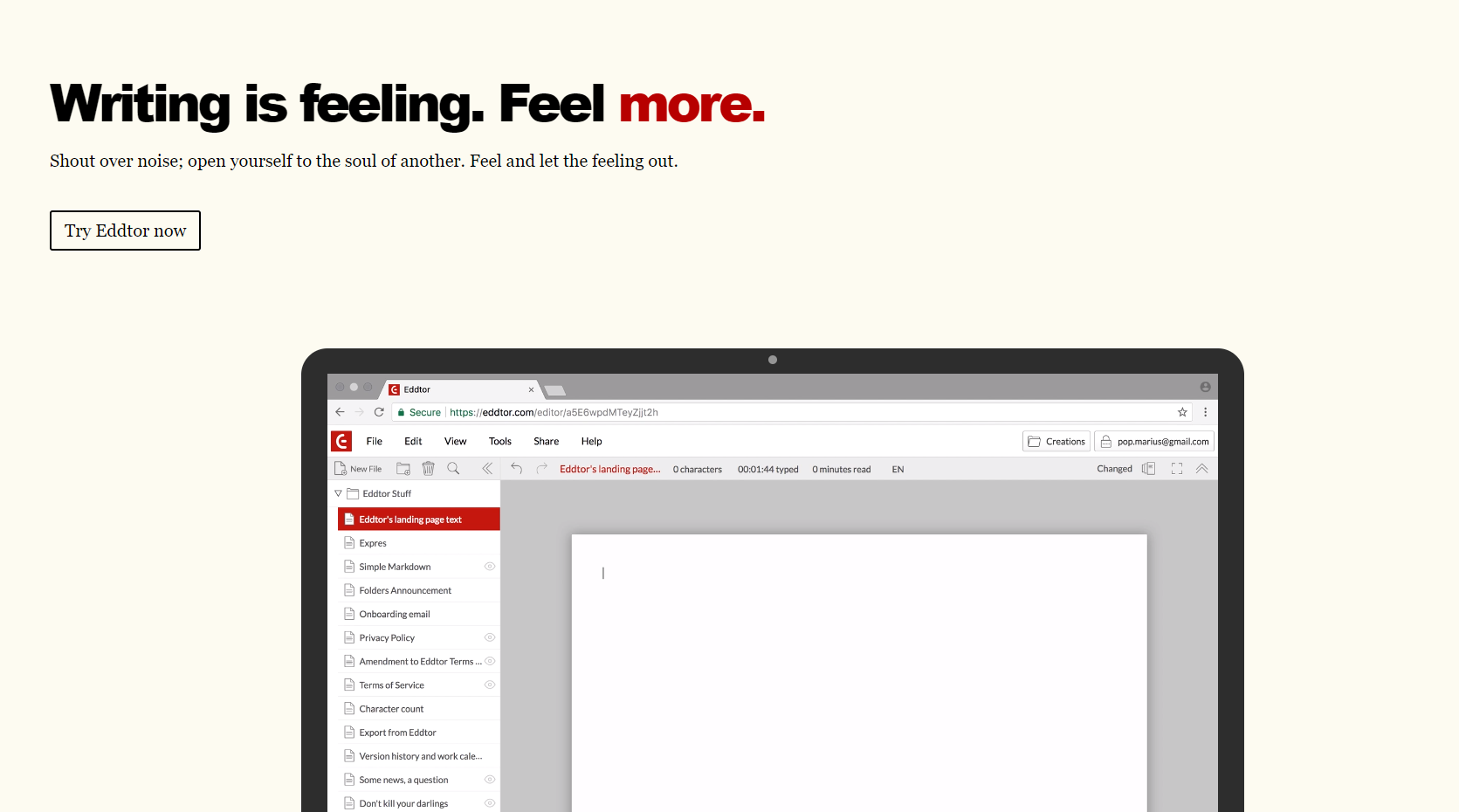The width and height of the screenshot is (1459, 812).
Task: Click the redo arrow icon
Action: (x=541, y=469)
